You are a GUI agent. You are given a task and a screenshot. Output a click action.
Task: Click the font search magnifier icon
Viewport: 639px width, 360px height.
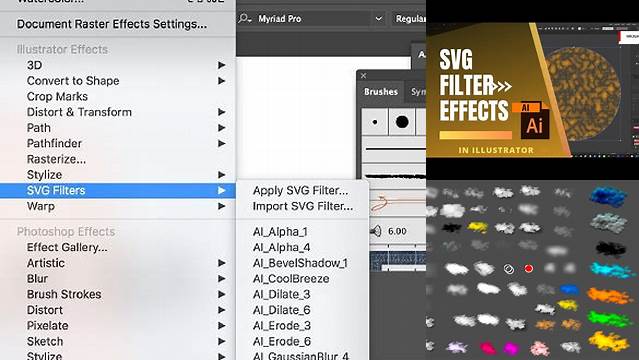tap(244, 19)
